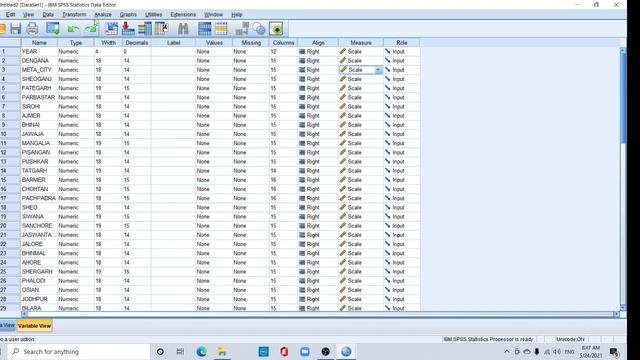640x360 pixels.
Task: Click the Measure column header
Action: 361,42
